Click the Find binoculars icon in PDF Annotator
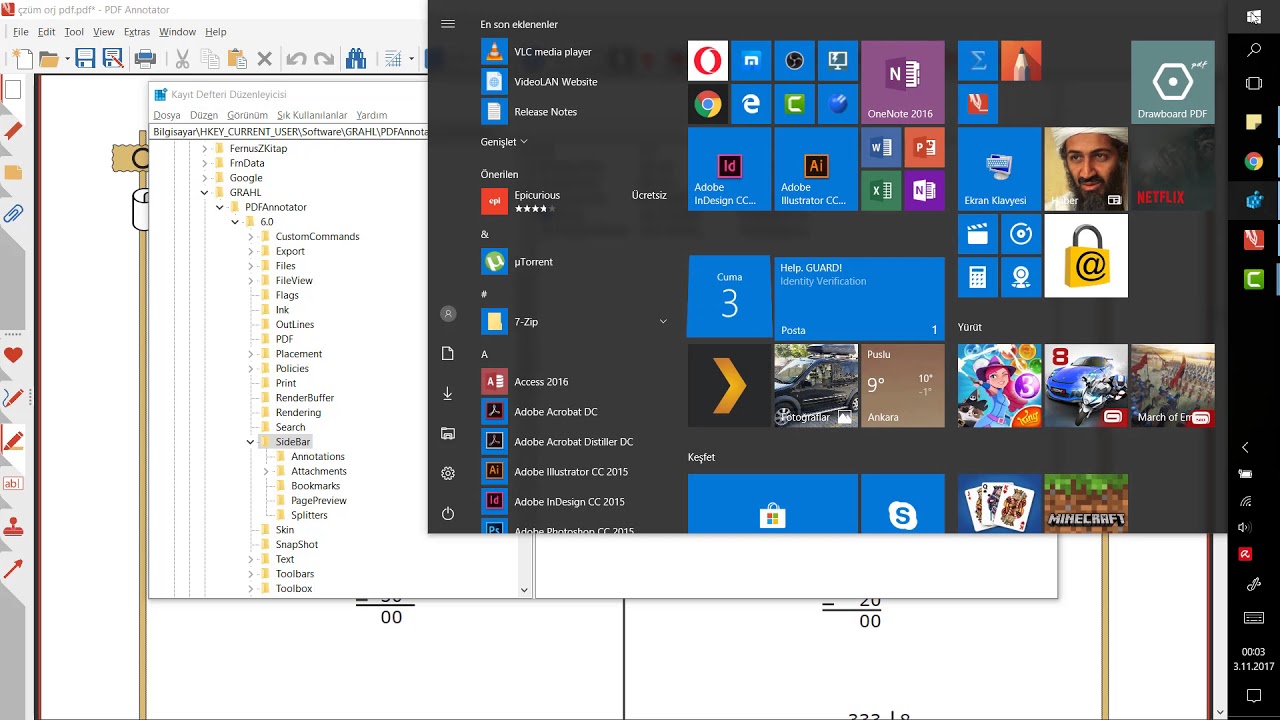The height and width of the screenshot is (720, 1280). tap(355, 59)
